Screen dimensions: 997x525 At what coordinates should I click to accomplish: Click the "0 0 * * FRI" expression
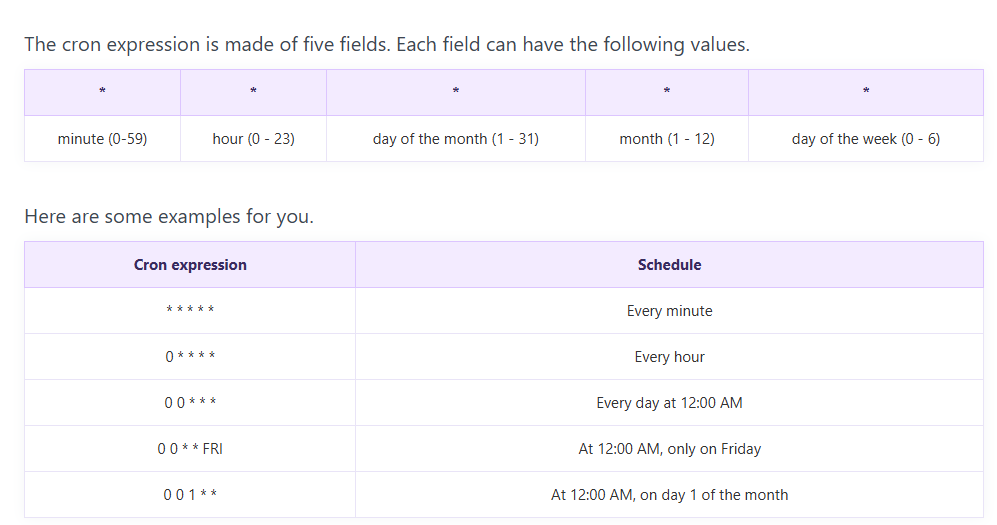click(x=190, y=449)
